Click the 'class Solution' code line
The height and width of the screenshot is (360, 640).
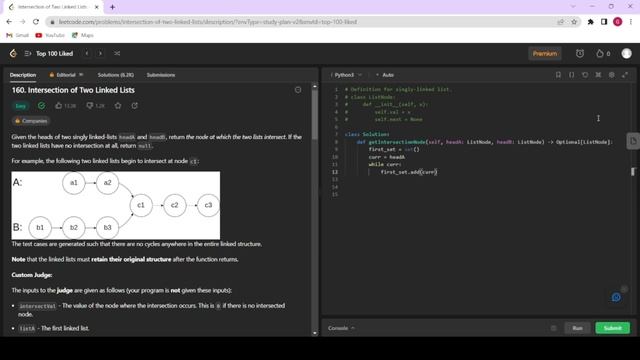(367, 134)
